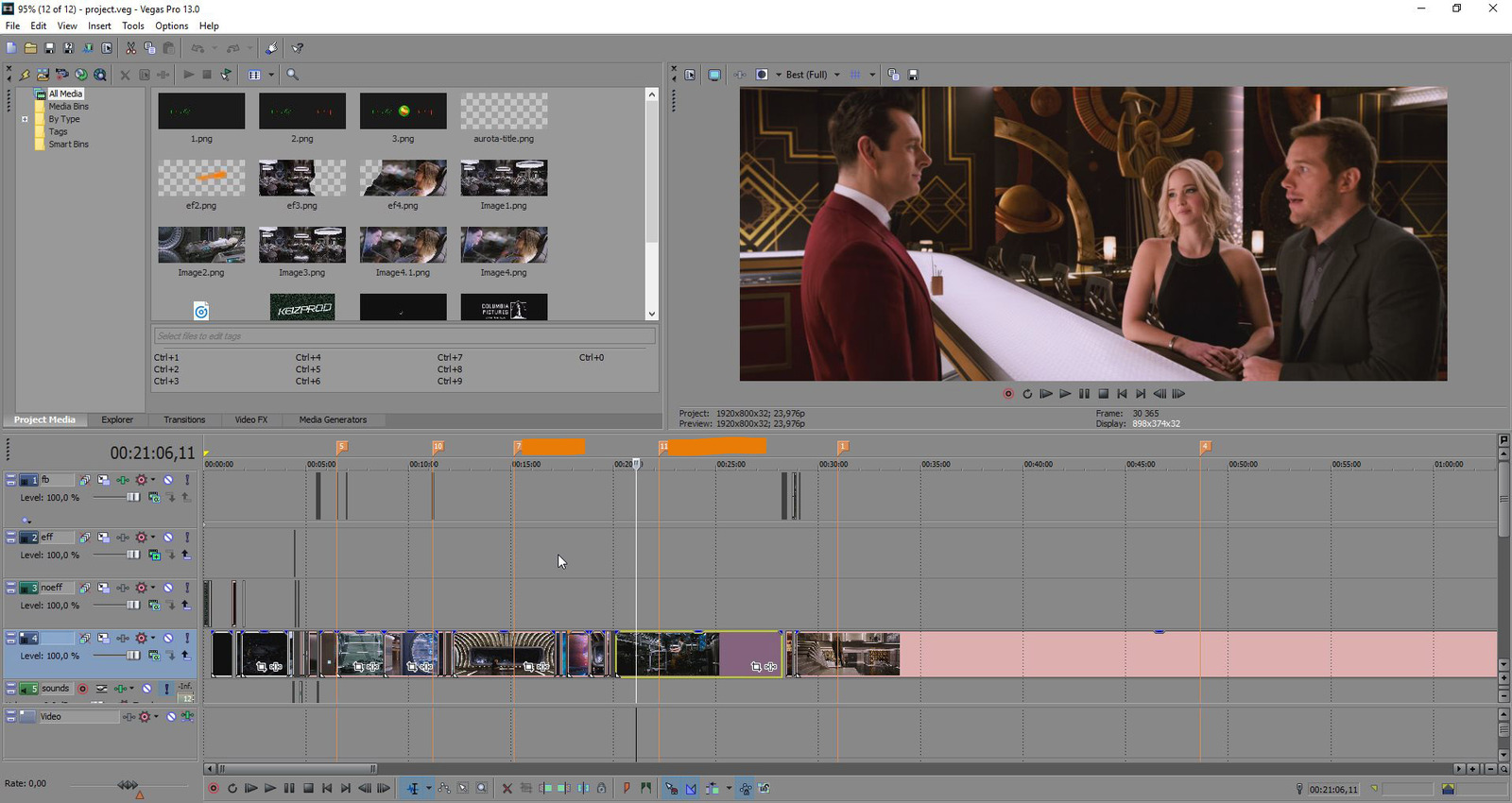Open a project with the folder icon
The image size is (1512, 803).
30,48
